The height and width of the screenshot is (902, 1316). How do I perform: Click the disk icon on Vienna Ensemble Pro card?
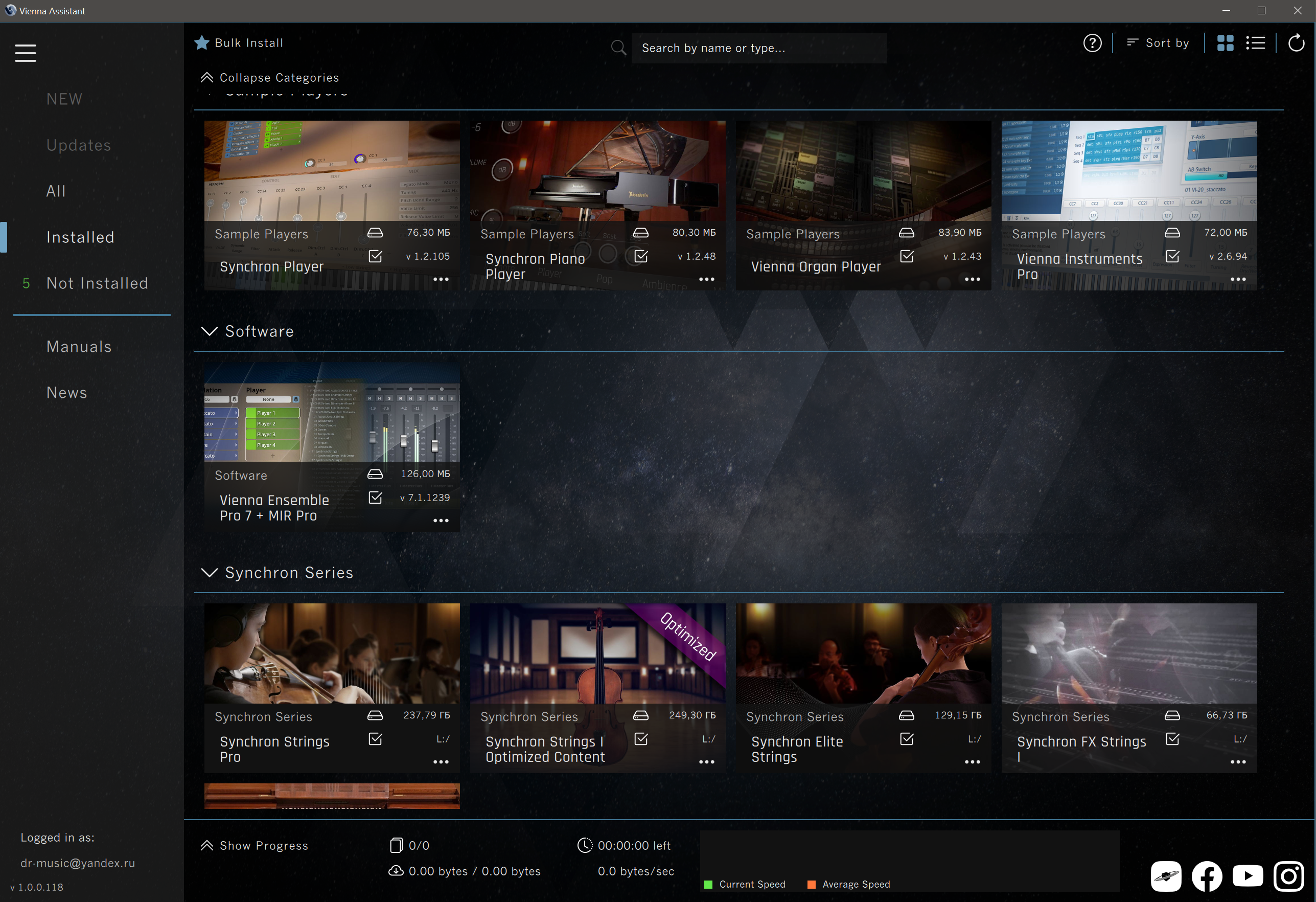375,474
